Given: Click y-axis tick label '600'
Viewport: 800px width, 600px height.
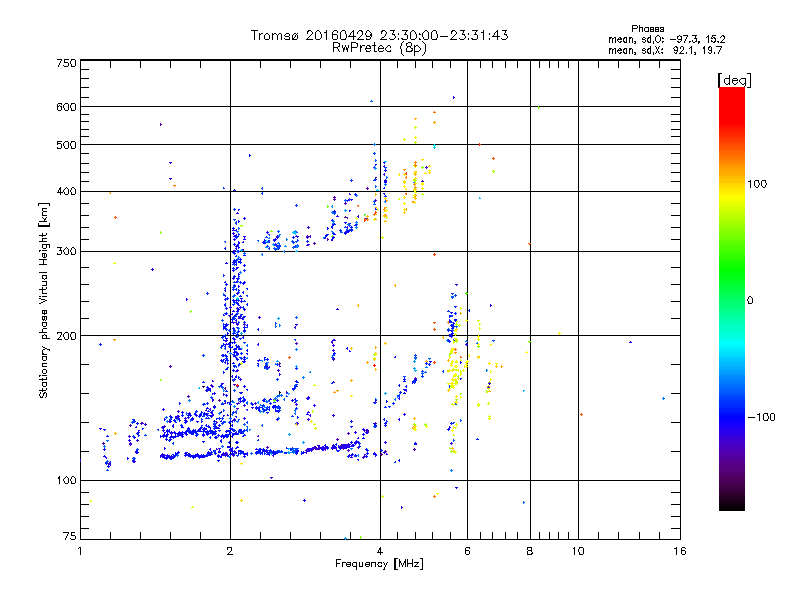Looking at the screenshot, I should pos(67,107).
